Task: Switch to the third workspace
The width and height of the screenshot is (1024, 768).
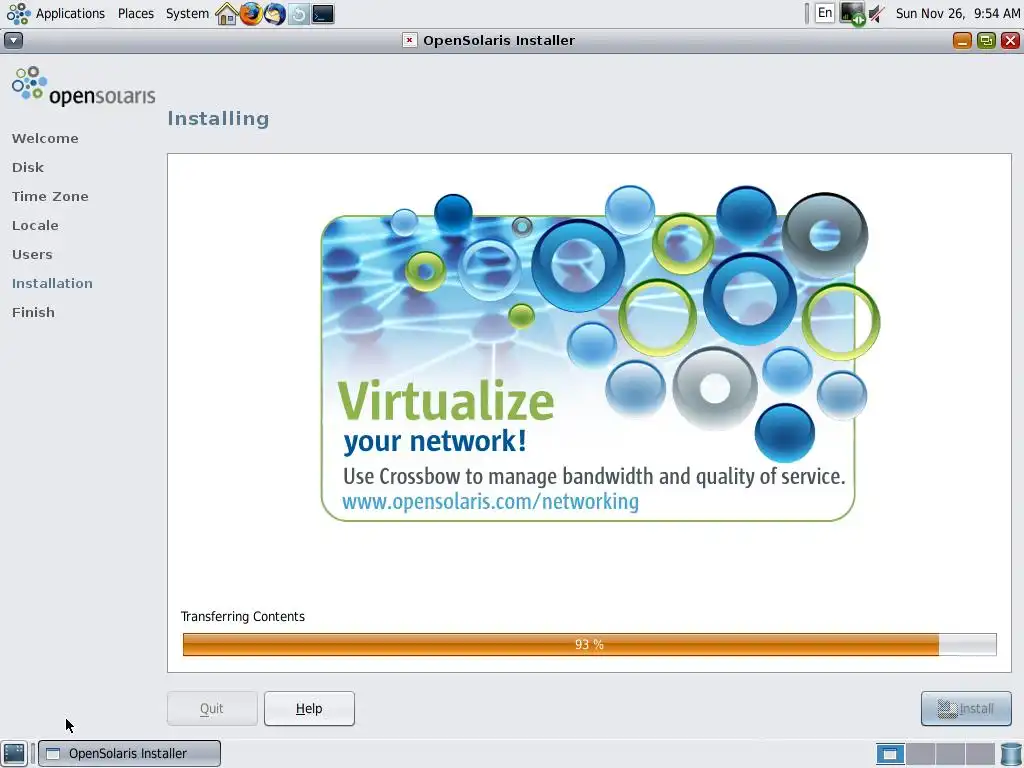Action: 950,754
